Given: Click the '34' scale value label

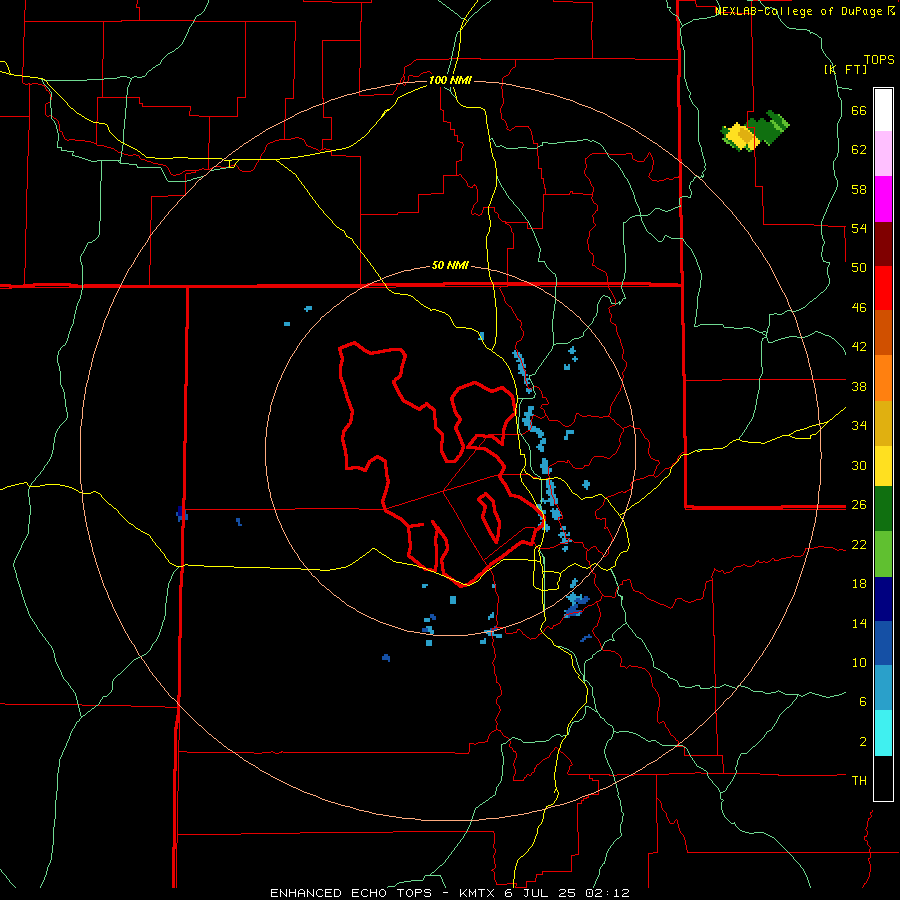Looking at the screenshot, I should (859, 425).
